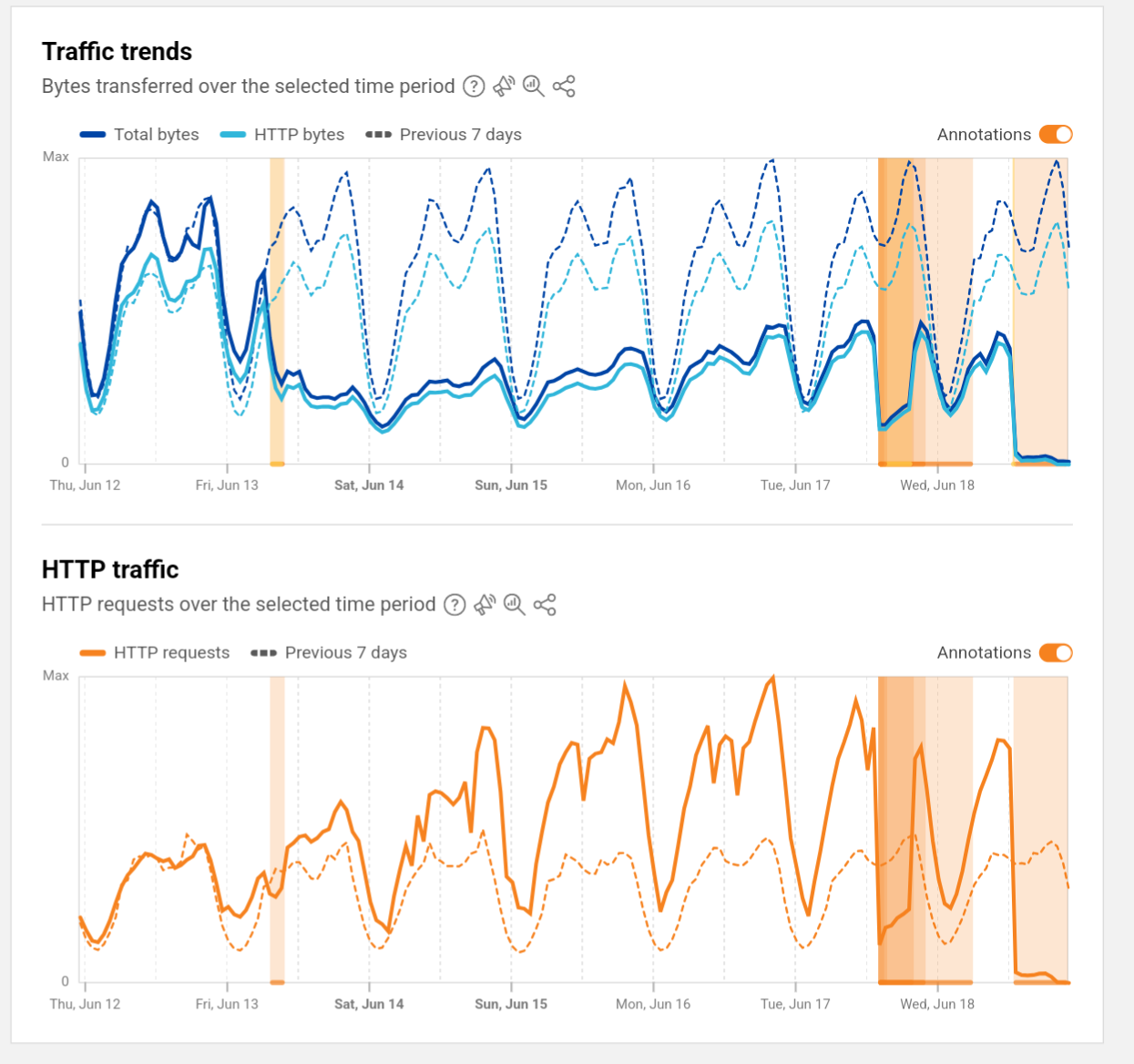Disable Annotations on Traffic trends chart

pyautogui.click(x=1056, y=135)
